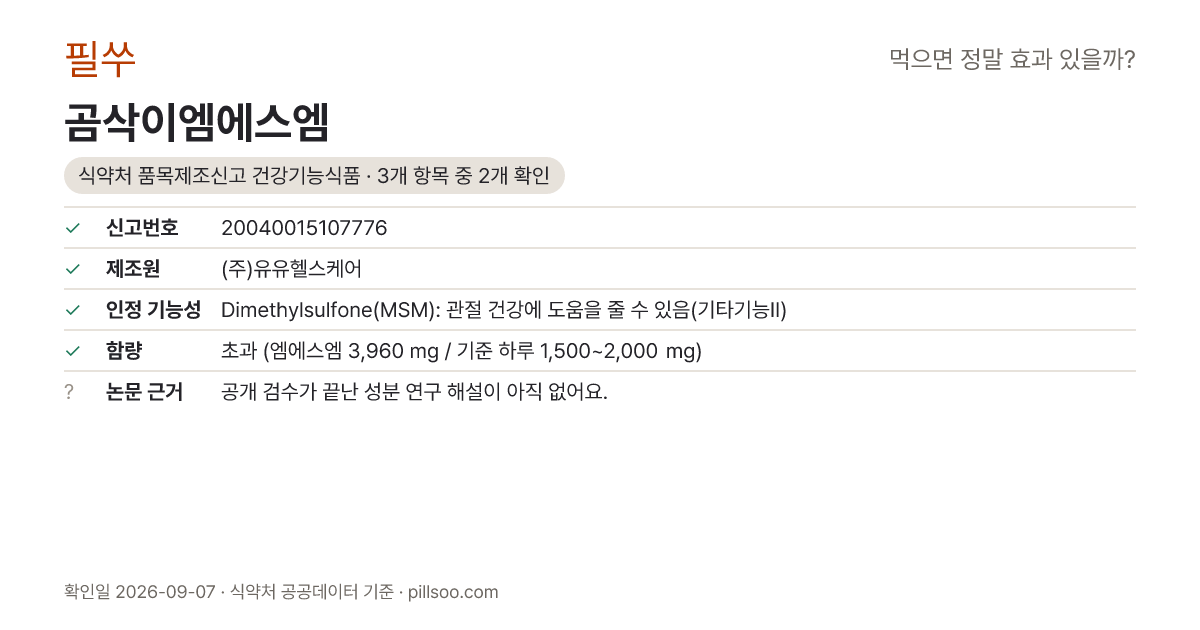Click the 신고번호 row label
The image size is (1200, 630).
click(142, 228)
